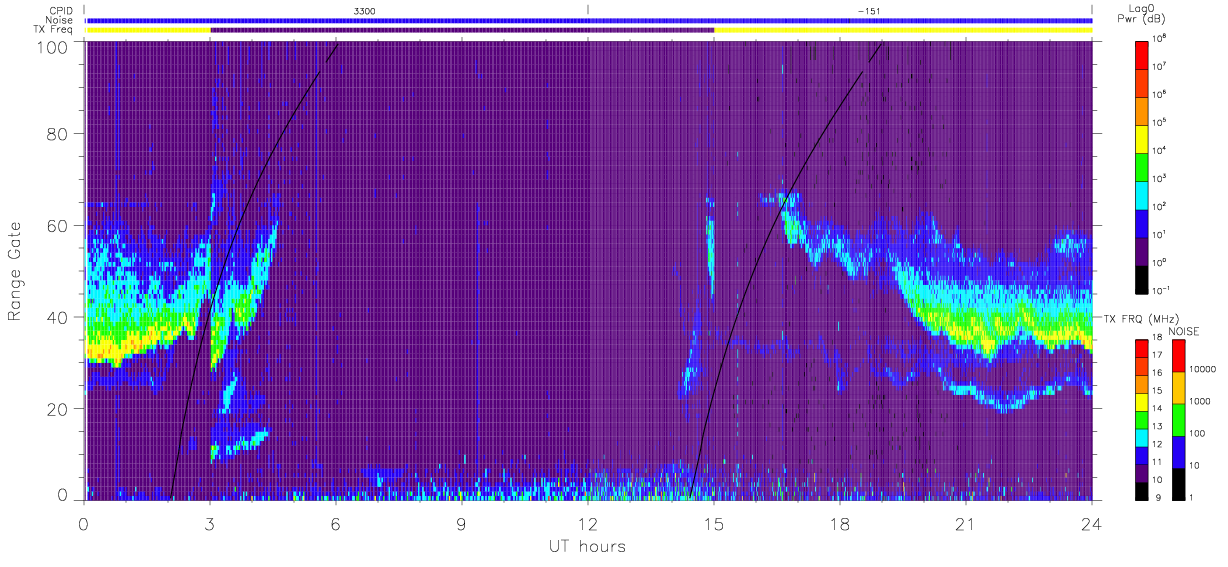The height and width of the screenshot is (567, 1228).
Task: Select the CPID value "3300"
Action: tap(364, 11)
